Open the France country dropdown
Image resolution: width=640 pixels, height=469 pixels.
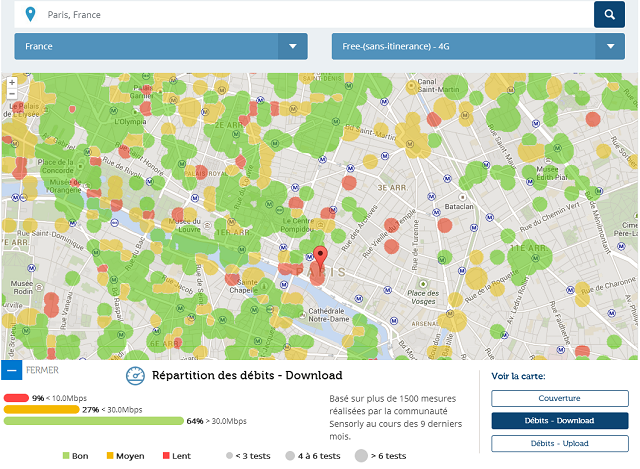(160, 46)
